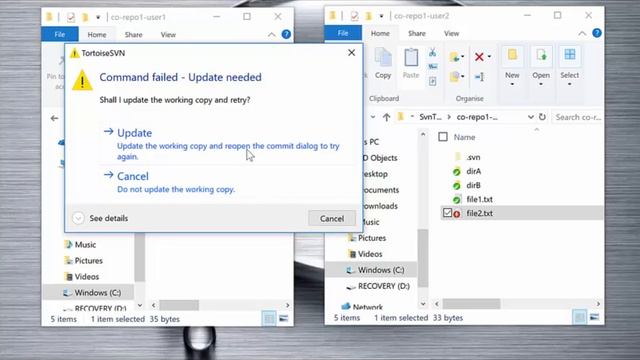Click the red Delete icon in user2 ribbon

[x=479, y=57]
